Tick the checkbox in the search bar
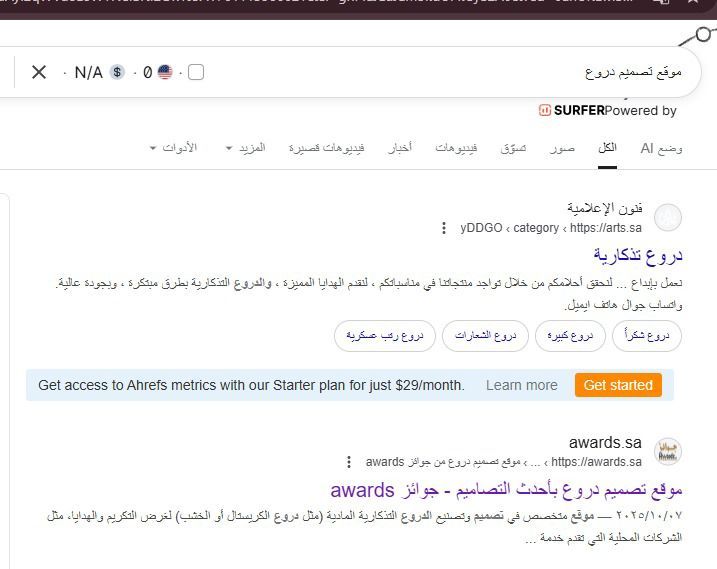This screenshot has height=569, width=717. tap(196, 72)
